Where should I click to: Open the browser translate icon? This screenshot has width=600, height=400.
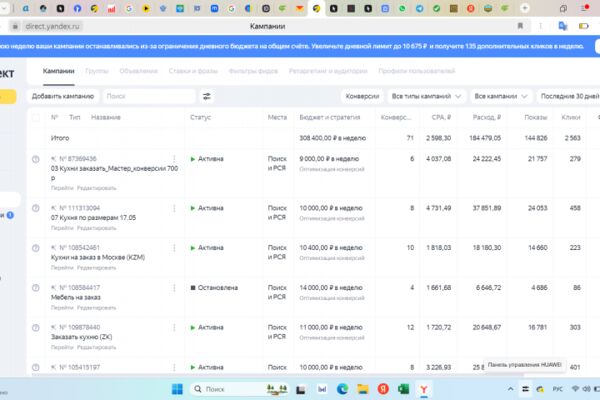coord(562,26)
